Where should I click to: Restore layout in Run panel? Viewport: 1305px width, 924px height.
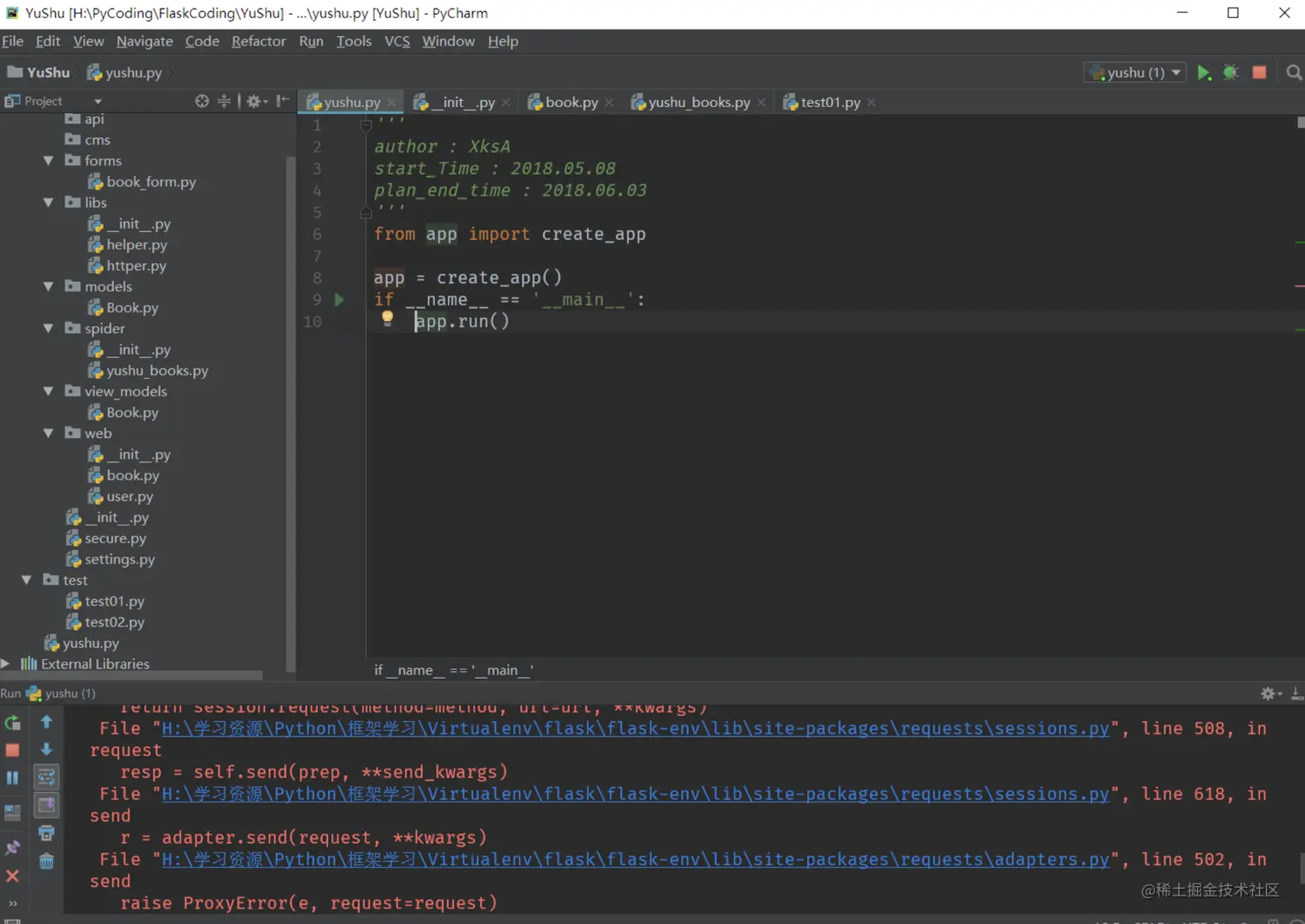coord(12,812)
